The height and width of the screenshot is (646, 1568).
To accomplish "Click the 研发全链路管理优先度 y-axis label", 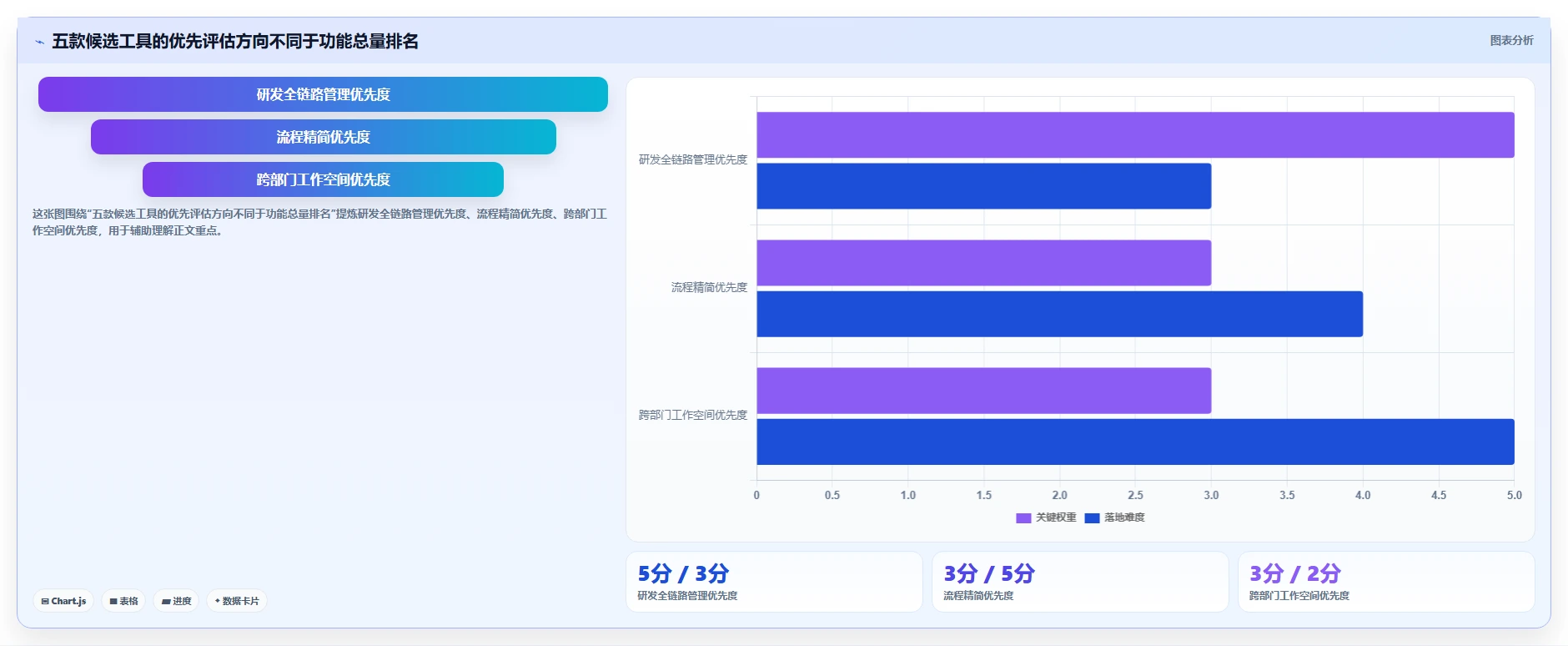I will point(693,159).
